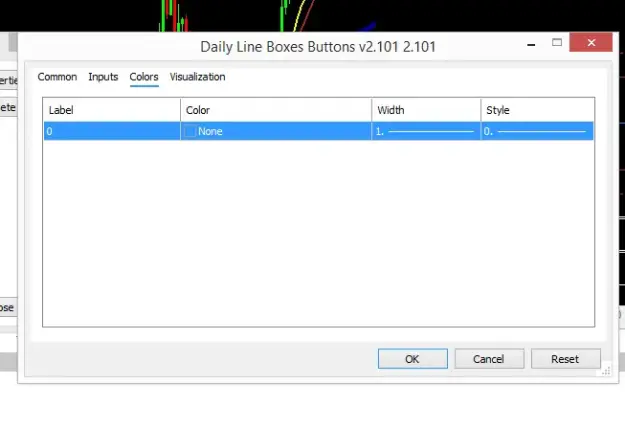The image size is (625, 429).
Task: Click the OK button
Action: pos(413,359)
